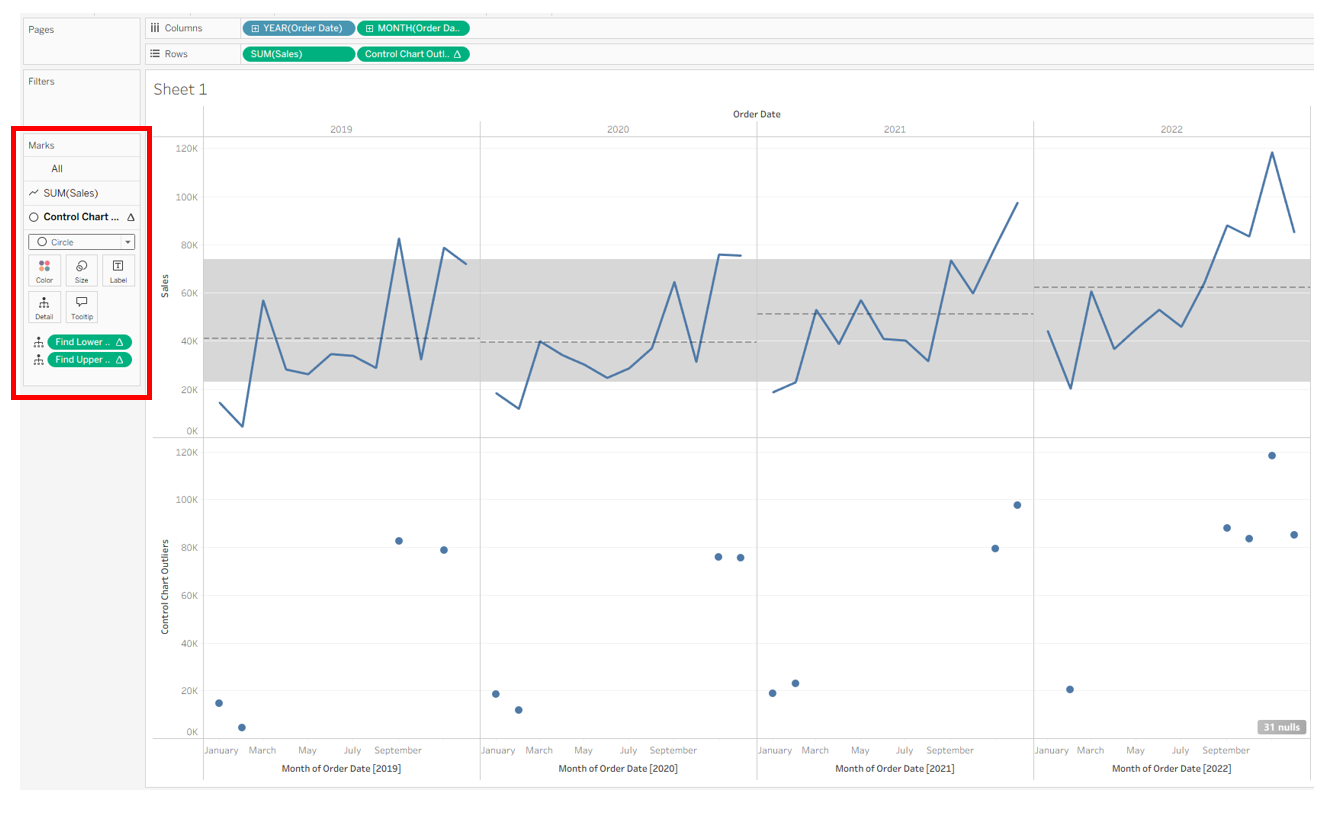Select the SUM(Sales) marks tab
Image resolution: width=1320 pixels, height=821 pixels.
tap(70, 193)
